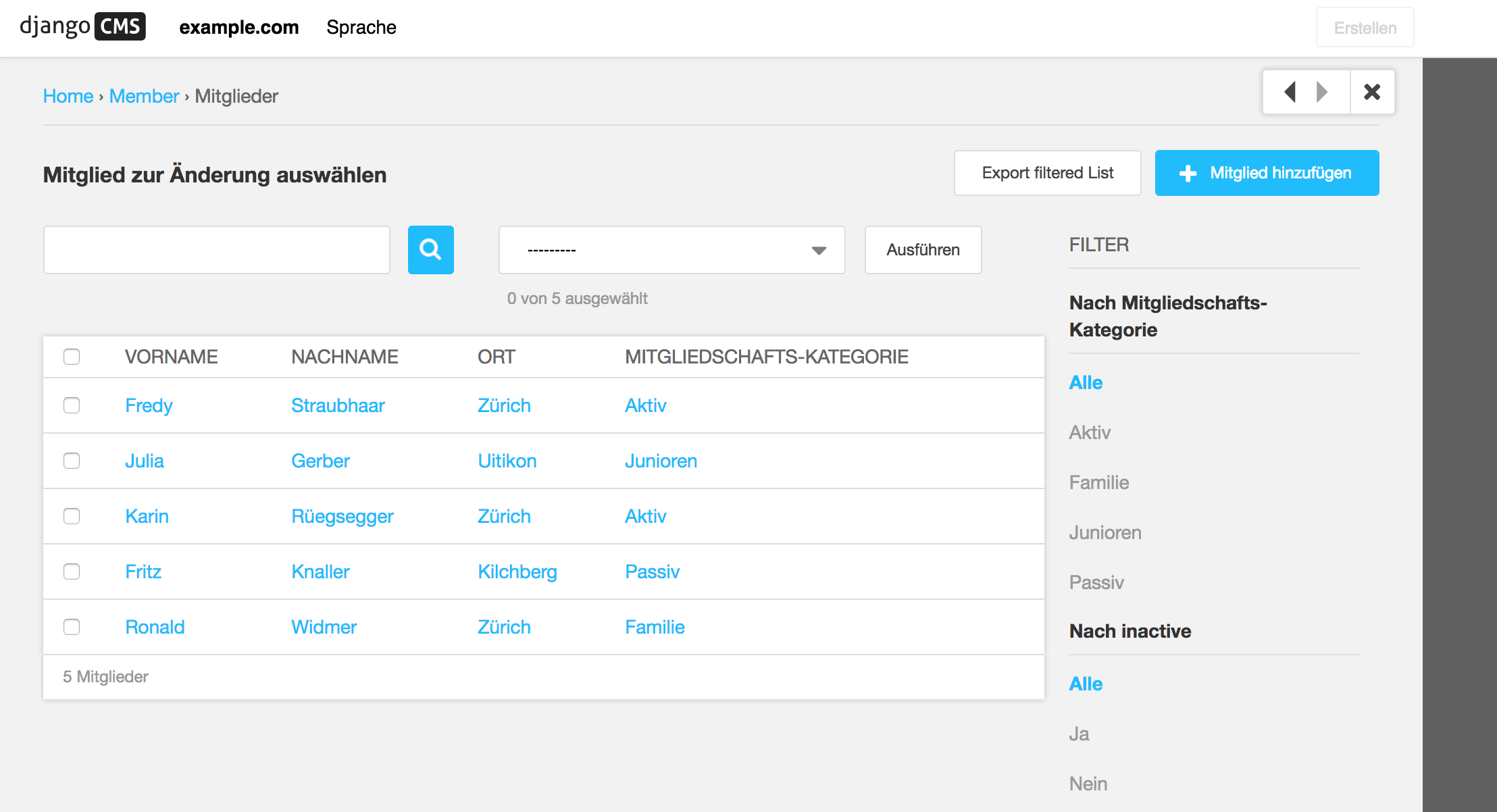The image size is (1497, 812).
Task: Toggle the select-all checkbox in header
Action: [72, 357]
